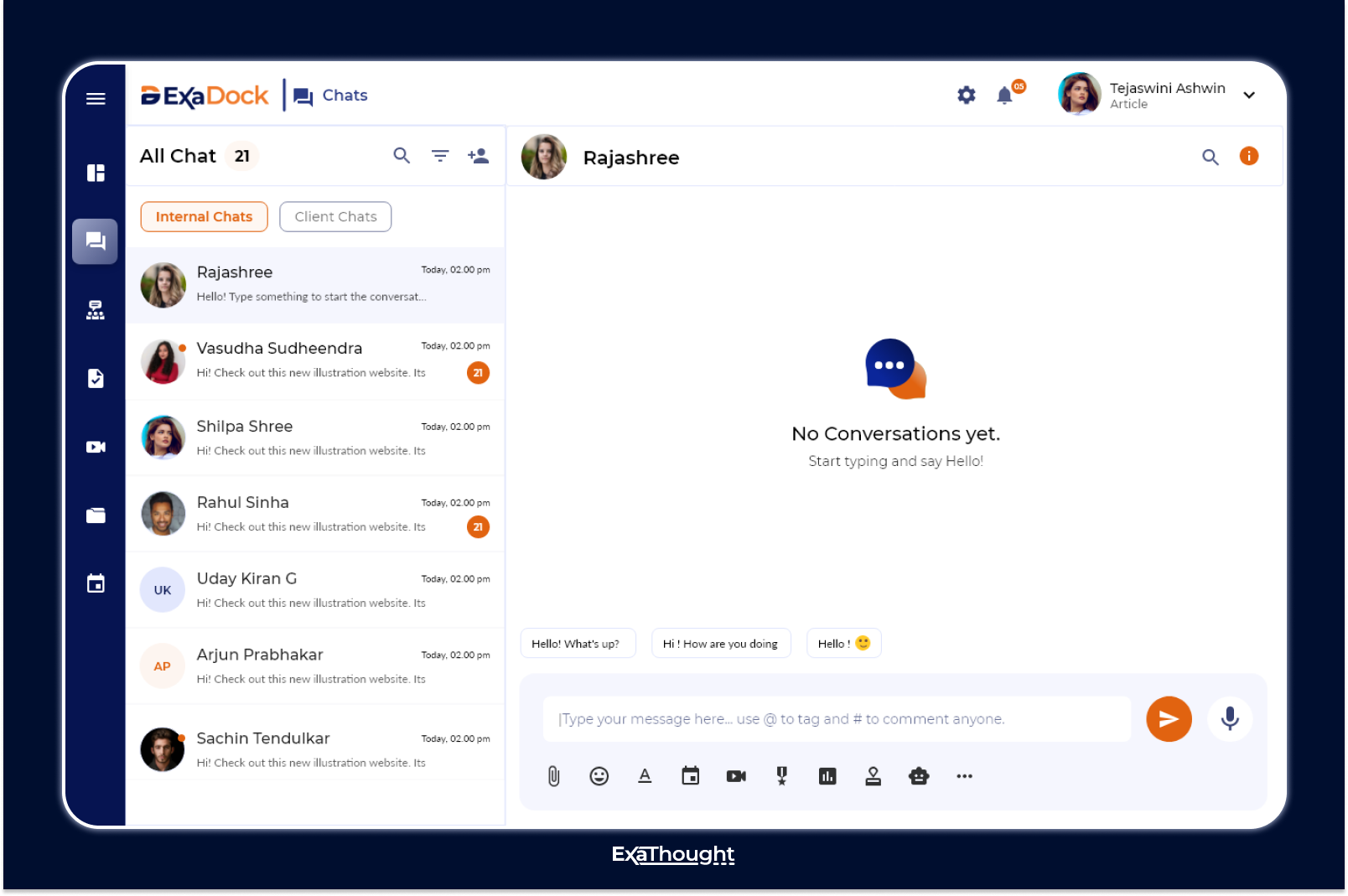
Task: Expand the Tejaswini Ashwin profile dropdown
Action: 1249,95
